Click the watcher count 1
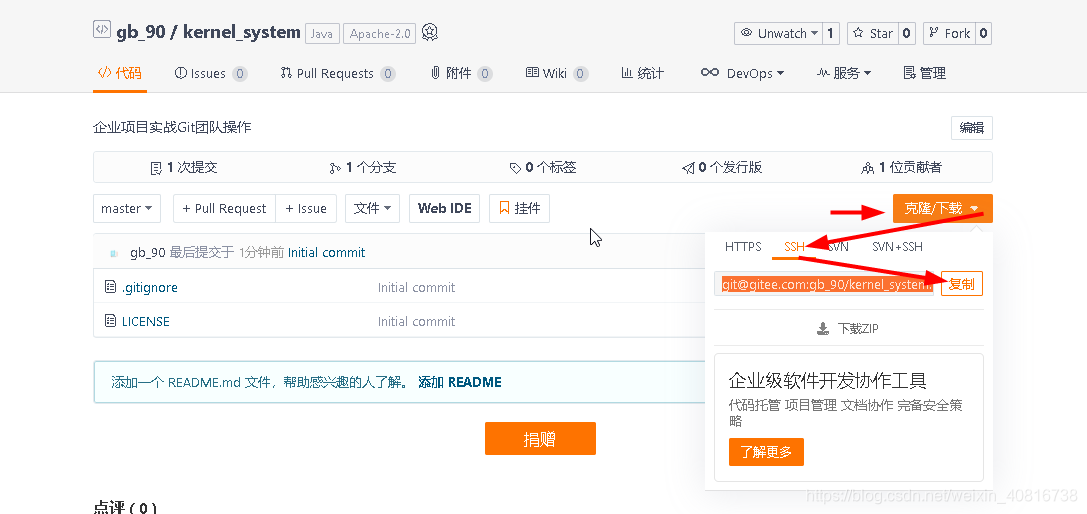 831,33
